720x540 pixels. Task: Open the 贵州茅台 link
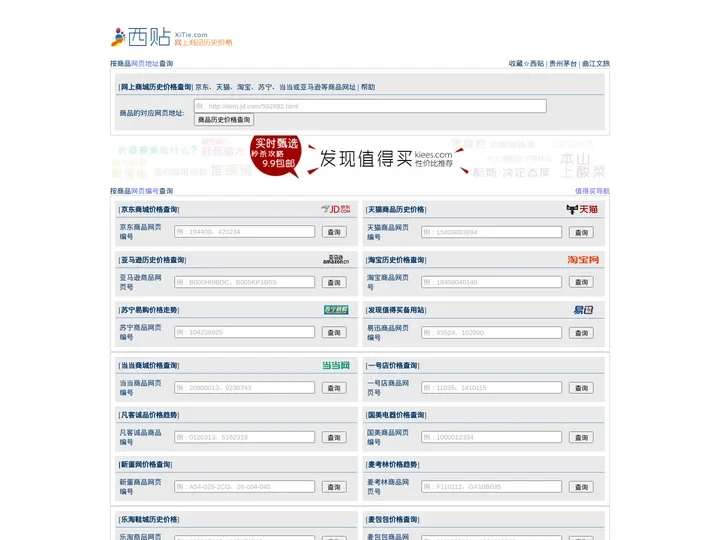(563, 63)
